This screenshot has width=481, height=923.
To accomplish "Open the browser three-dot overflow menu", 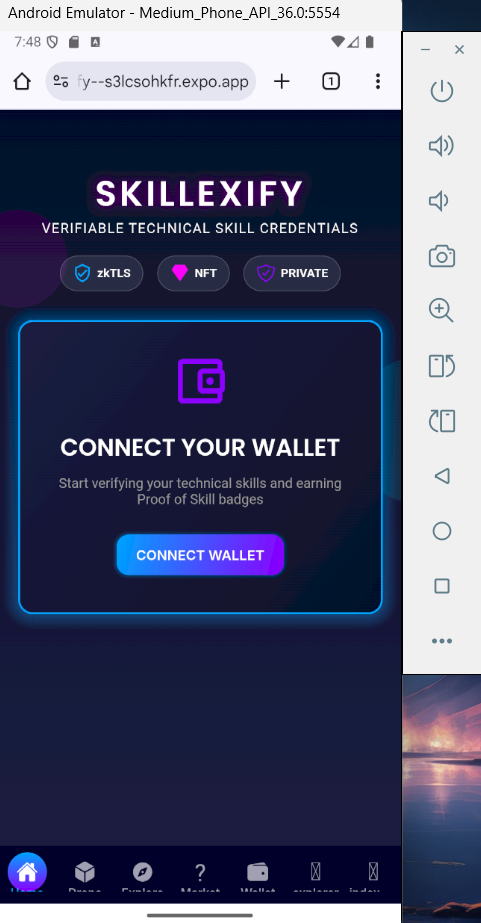I will (378, 81).
